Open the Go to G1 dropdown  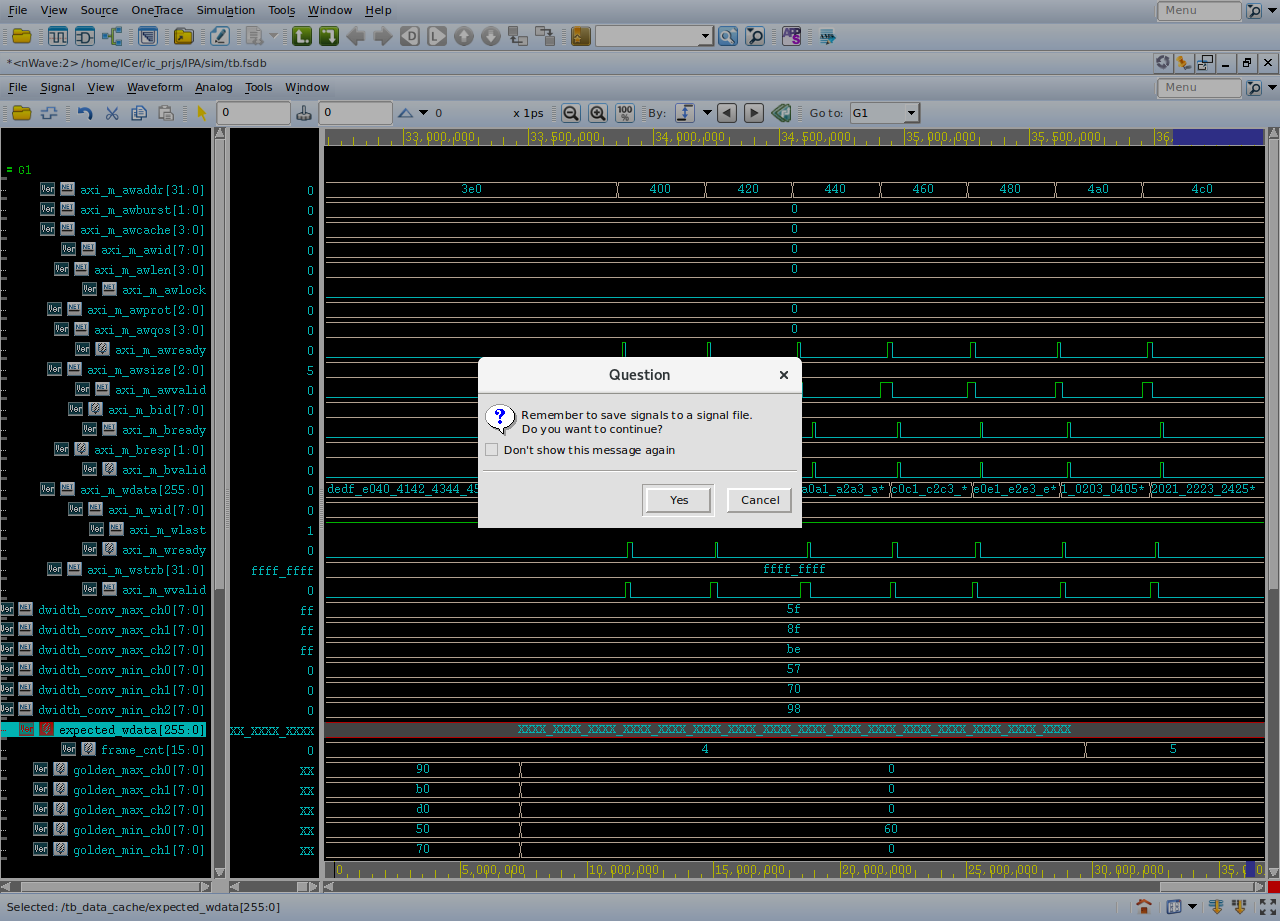pos(910,113)
